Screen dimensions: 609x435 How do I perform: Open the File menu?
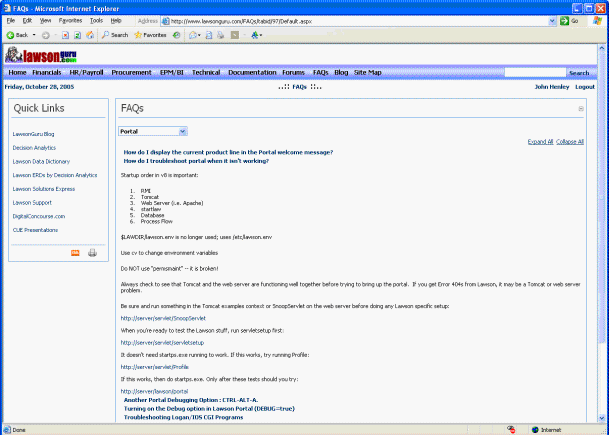(10, 21)
